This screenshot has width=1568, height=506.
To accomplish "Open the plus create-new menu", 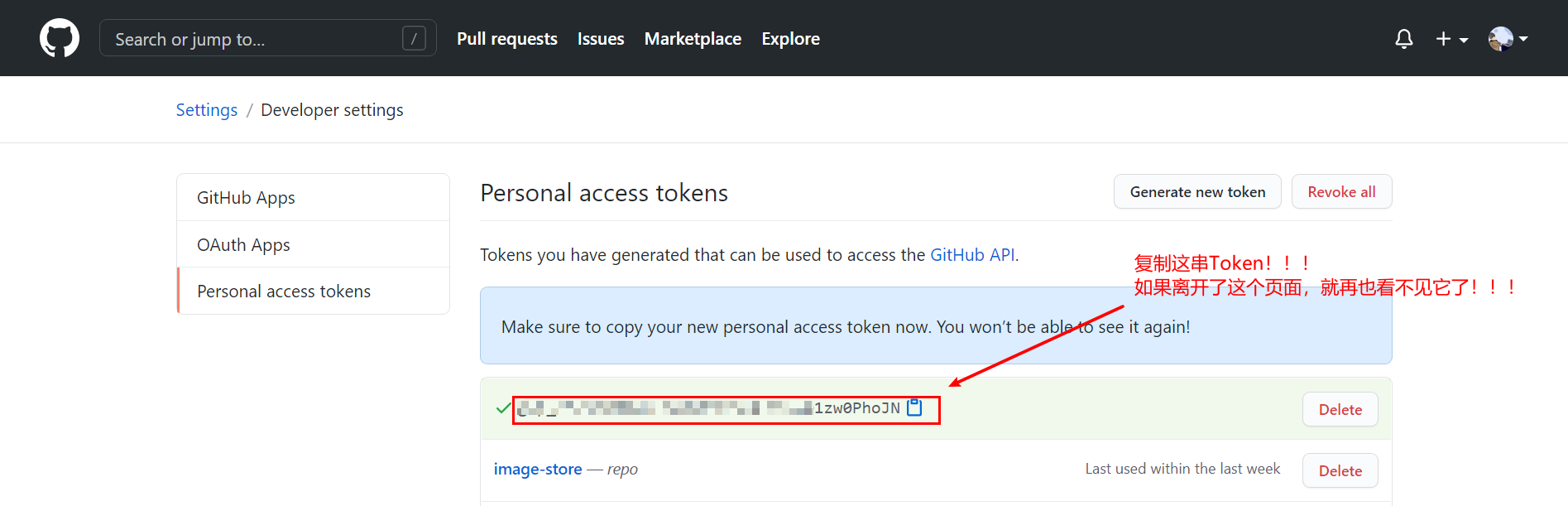I will [1451, 39].
